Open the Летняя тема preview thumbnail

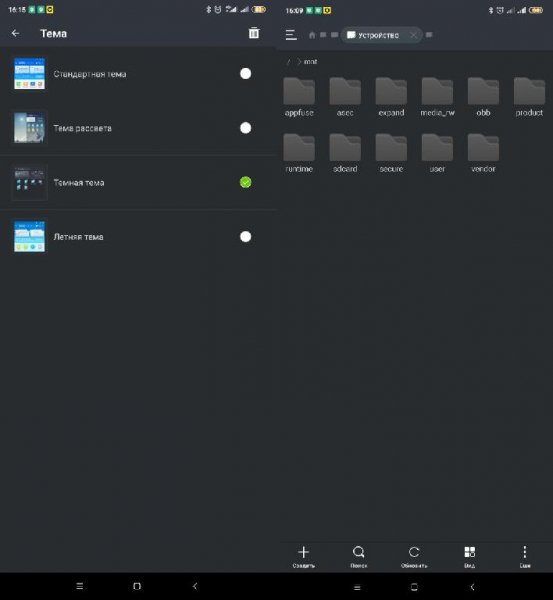click(x=29, y=237)
